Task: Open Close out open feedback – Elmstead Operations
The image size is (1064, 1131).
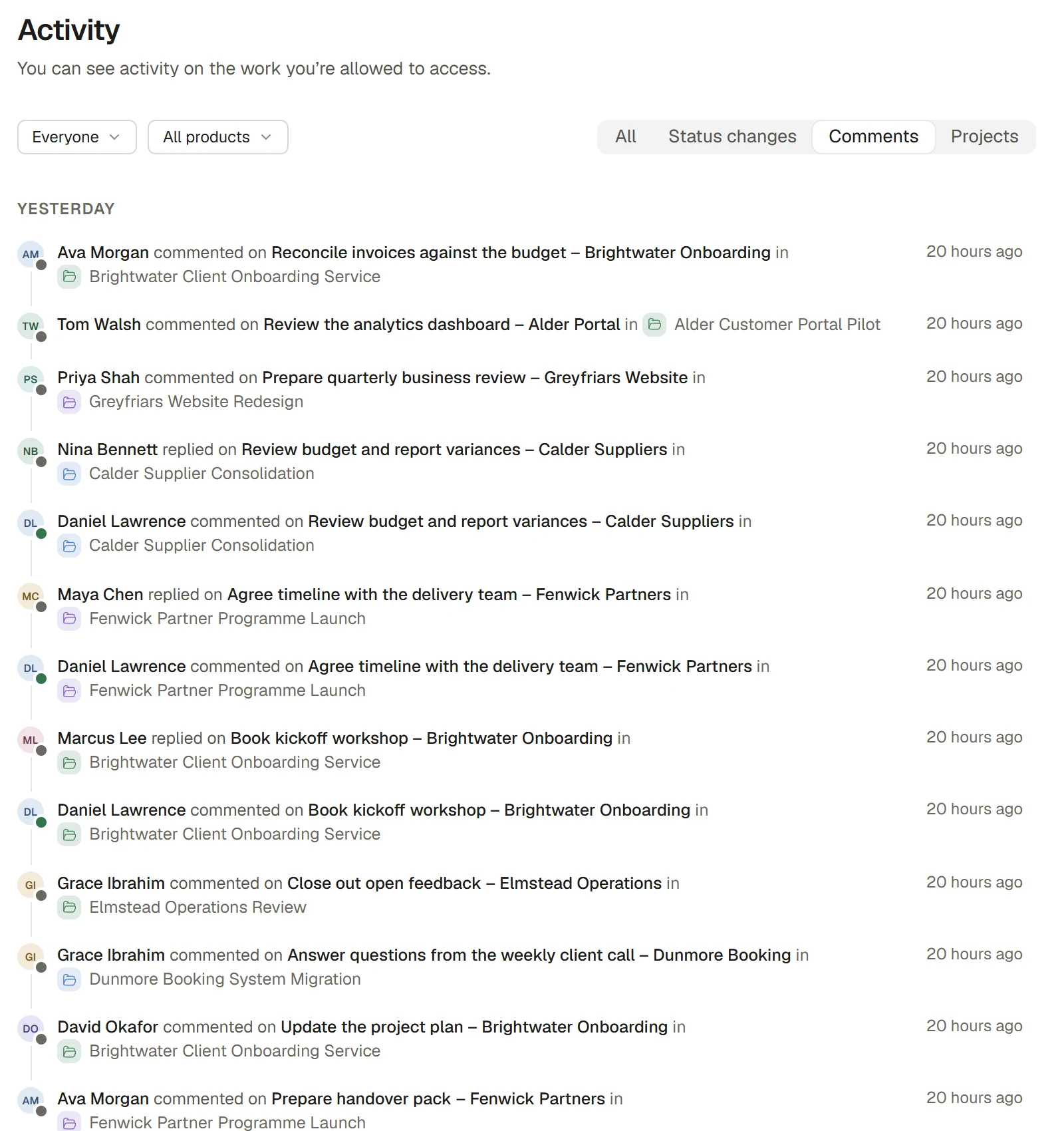Action: pos(474,884)
